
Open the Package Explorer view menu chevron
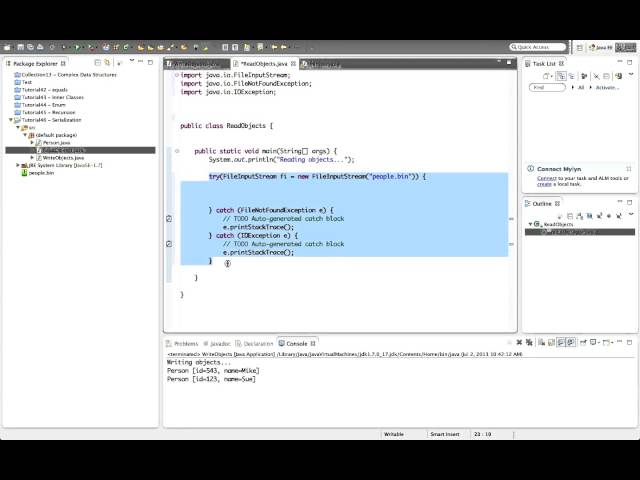(131, 60)
